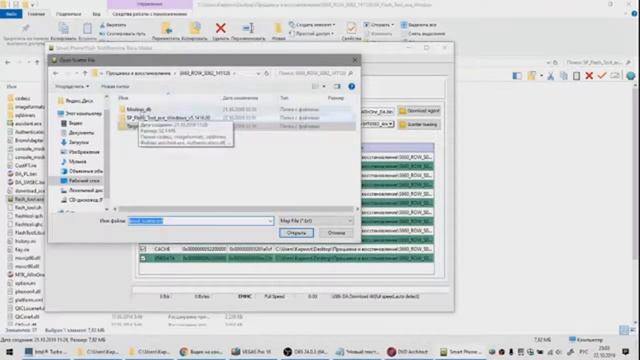Click the search box in the dialog

click(x=315, y=73)
